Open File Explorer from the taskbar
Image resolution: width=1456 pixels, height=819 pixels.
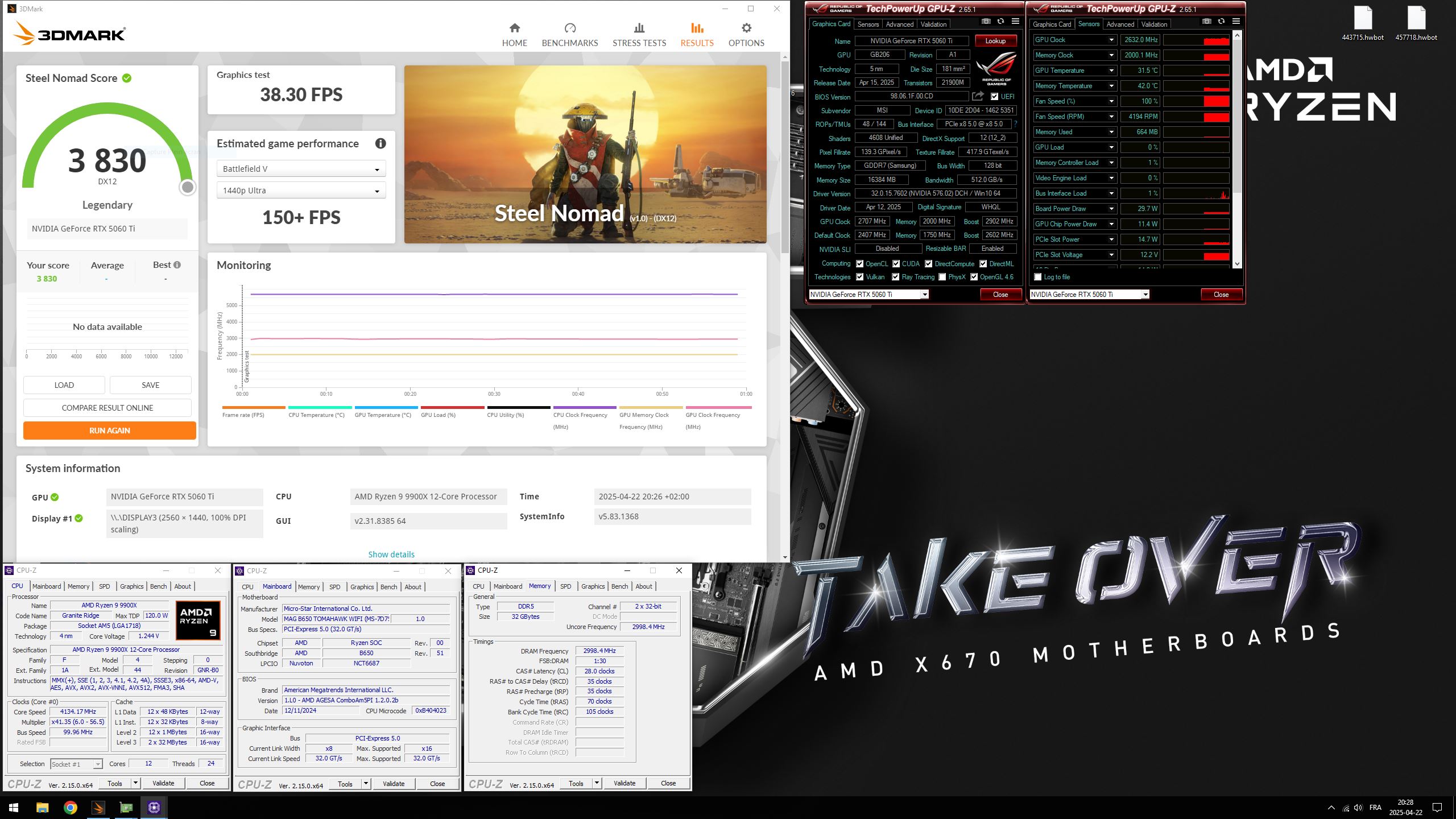[42, 807]
